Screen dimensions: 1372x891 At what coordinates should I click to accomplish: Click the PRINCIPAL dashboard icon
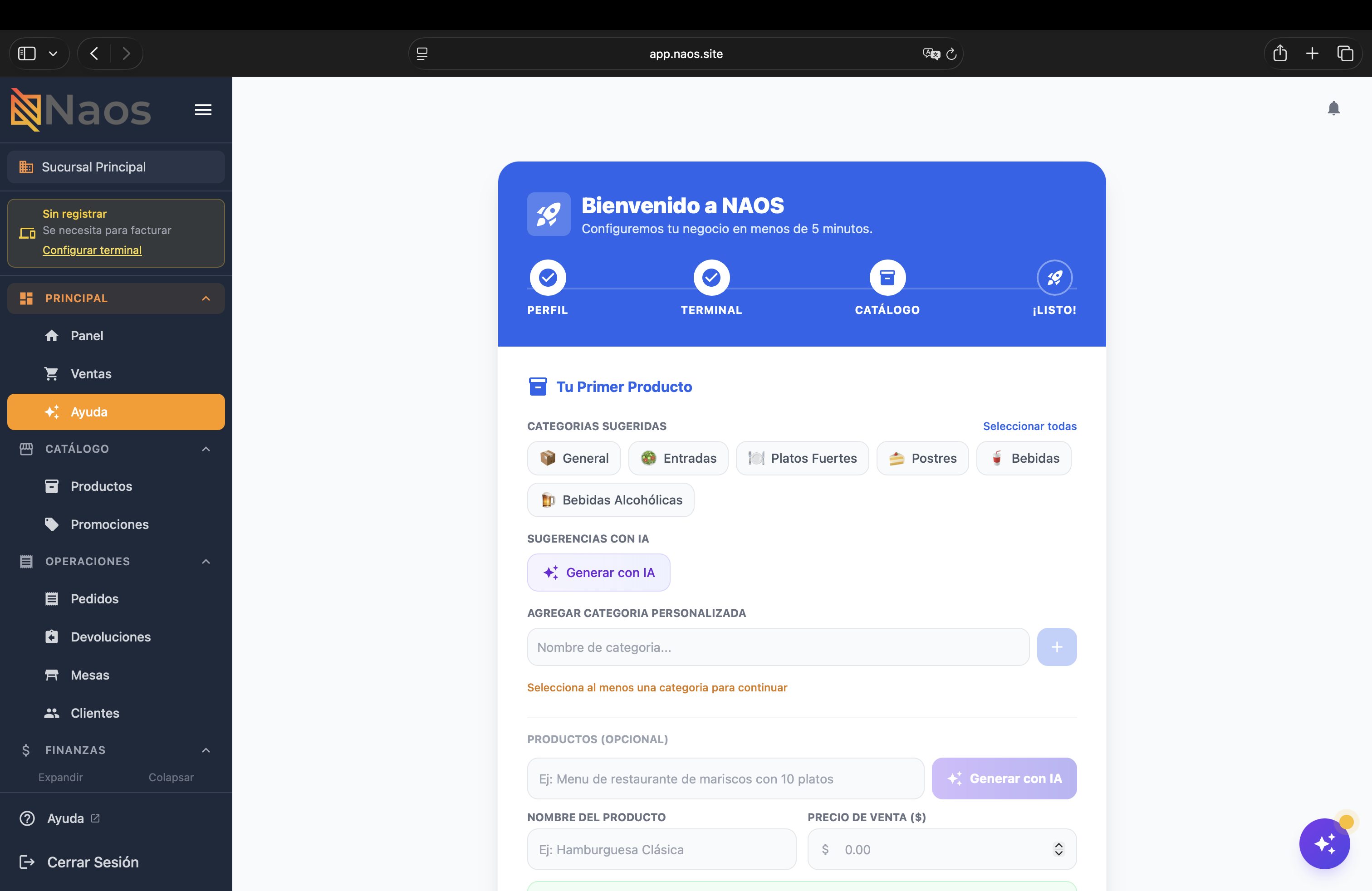[26, 299]
